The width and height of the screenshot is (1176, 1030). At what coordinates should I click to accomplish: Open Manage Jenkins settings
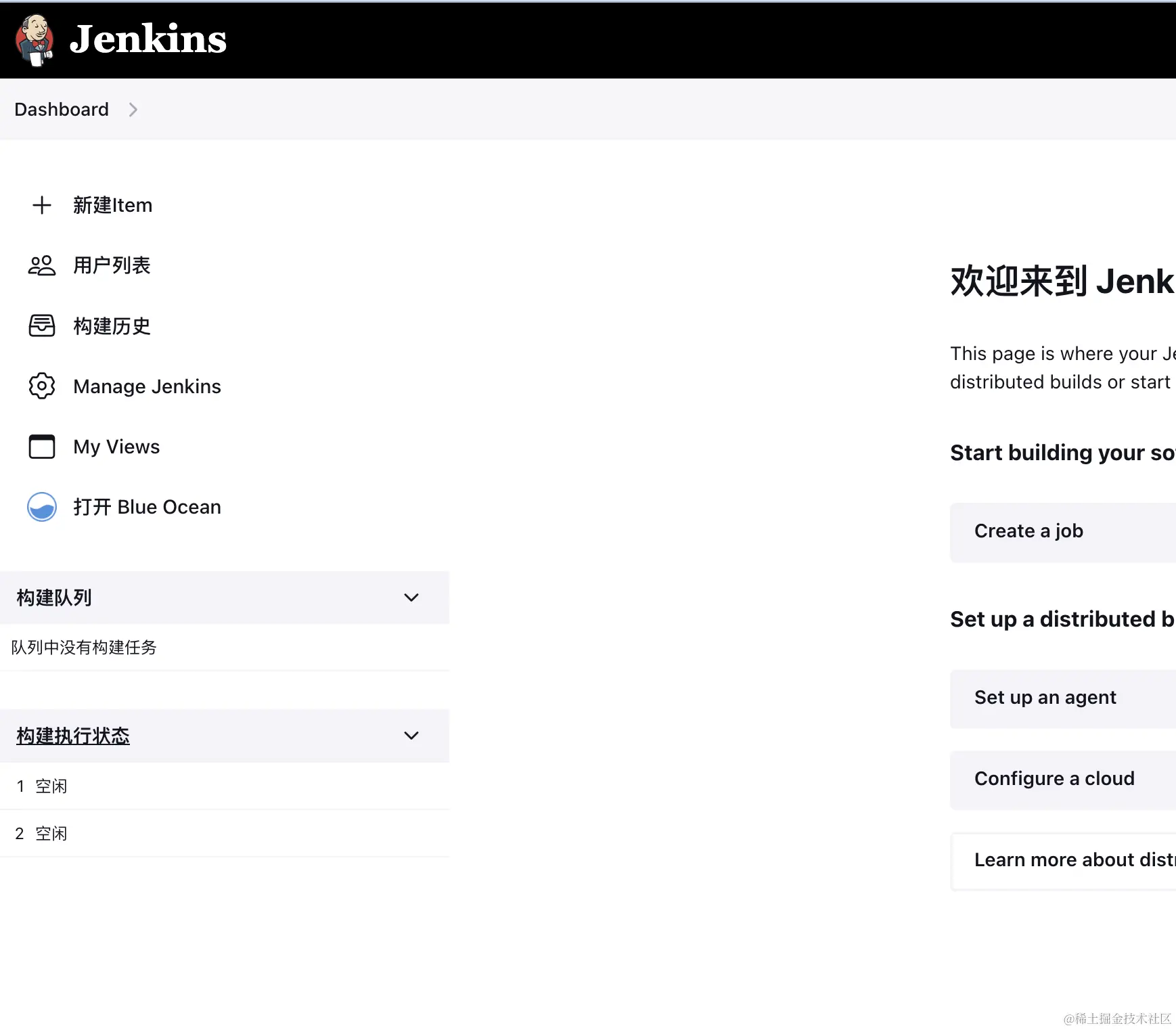coord(147,386)
